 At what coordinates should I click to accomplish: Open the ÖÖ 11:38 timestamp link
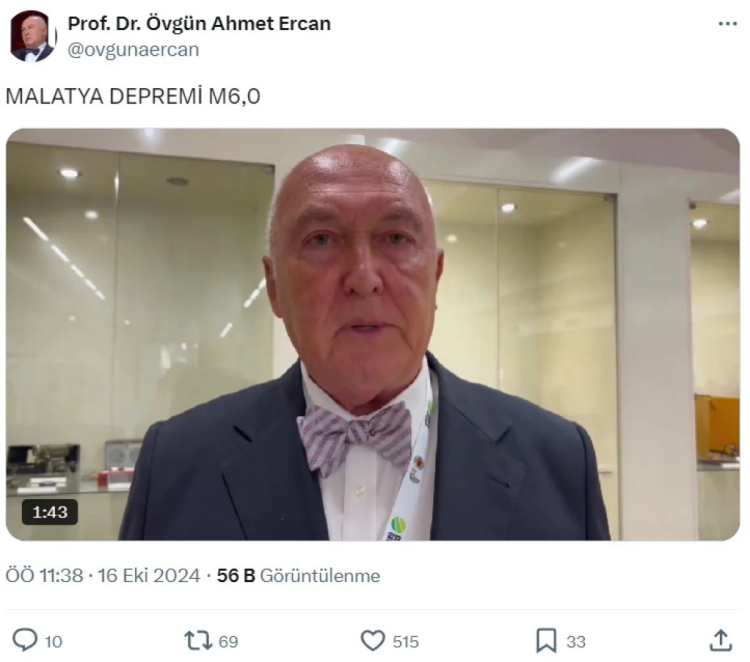coord(44,575)
